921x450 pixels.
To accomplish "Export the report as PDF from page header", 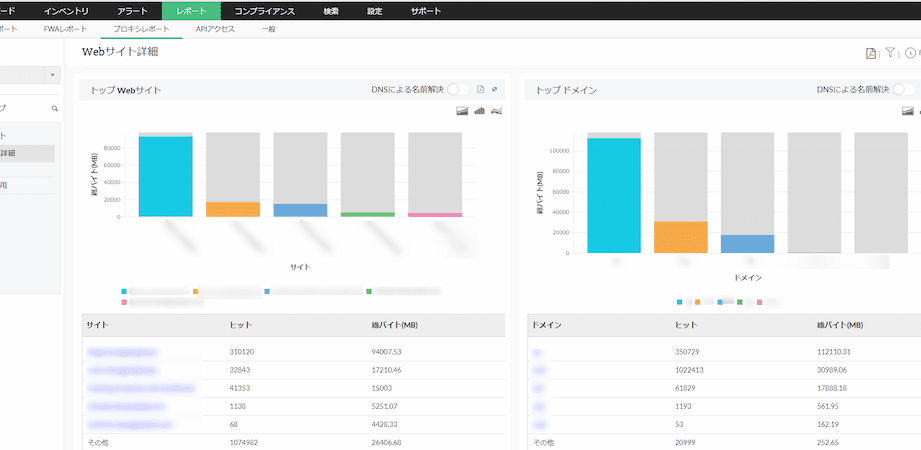I will (x=871, y=53).
